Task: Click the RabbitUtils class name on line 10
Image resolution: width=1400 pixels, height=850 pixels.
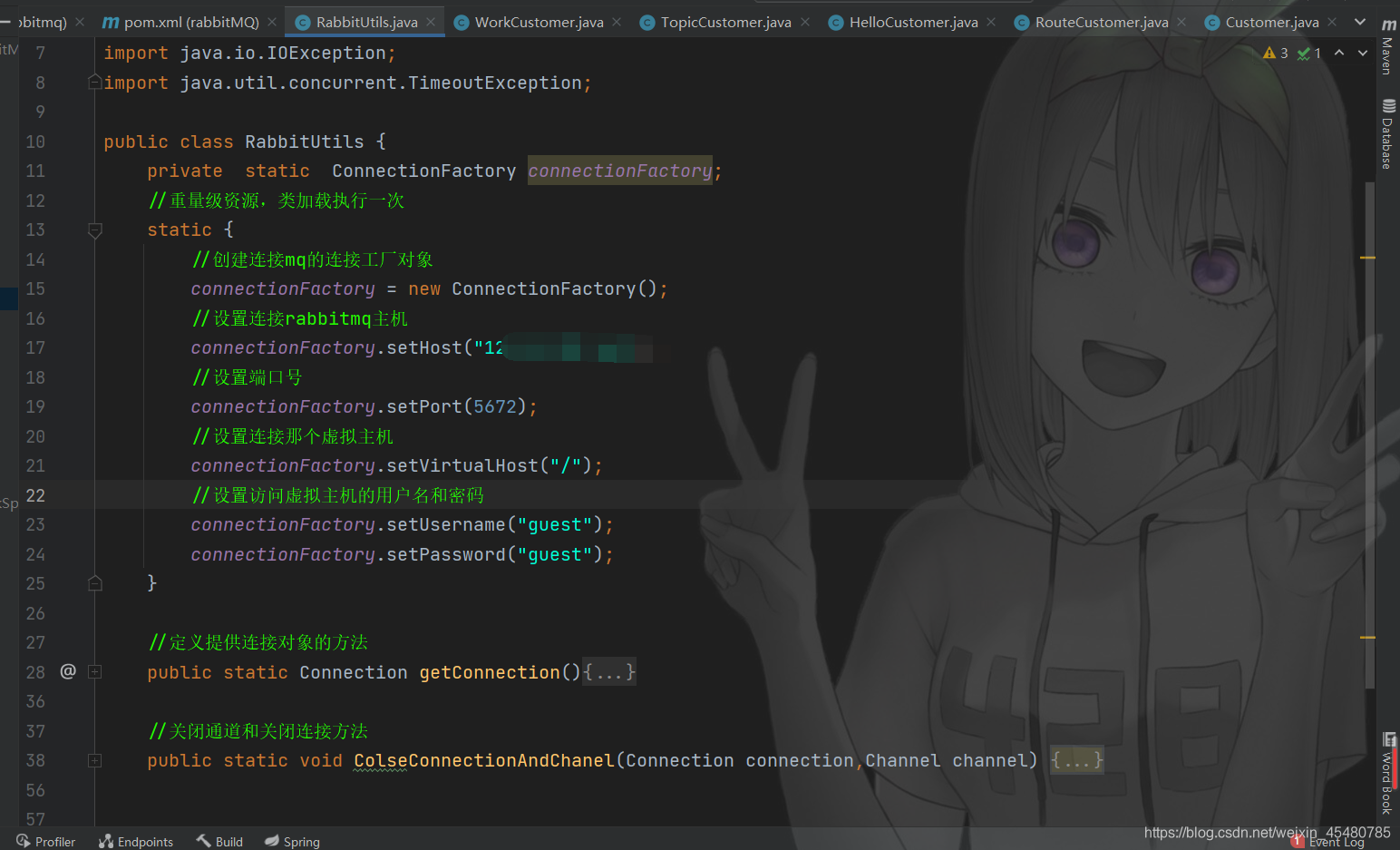Action: (305, 142)
